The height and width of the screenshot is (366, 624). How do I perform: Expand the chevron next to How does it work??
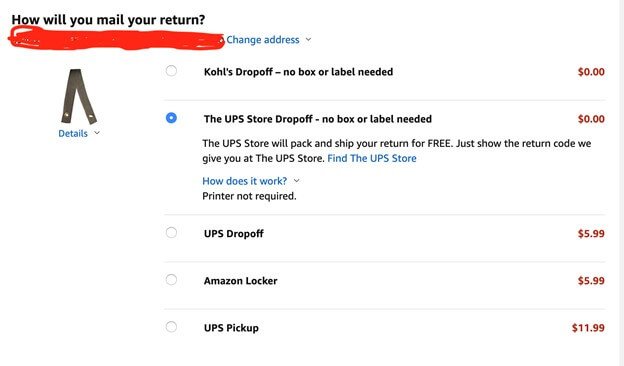[296, 181]
